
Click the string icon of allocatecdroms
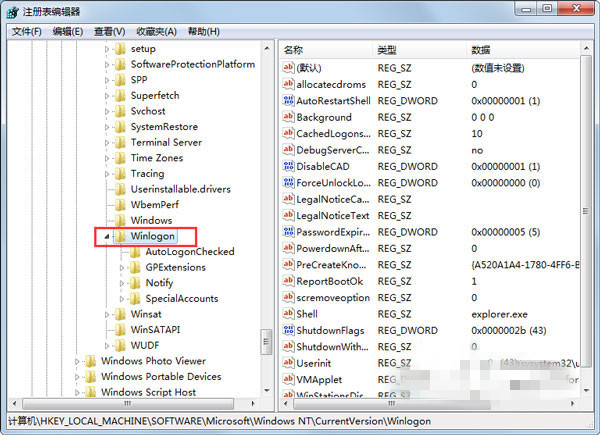click(288, 84)
